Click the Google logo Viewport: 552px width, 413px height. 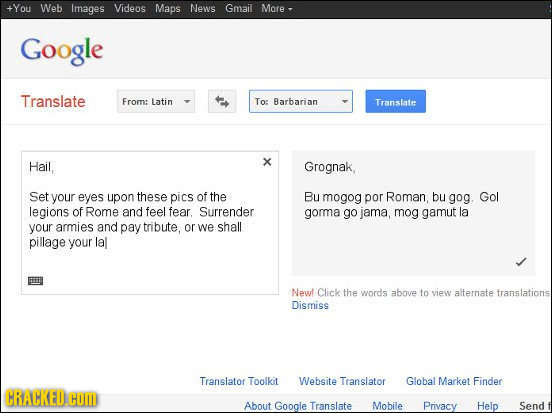pos(62,51)
